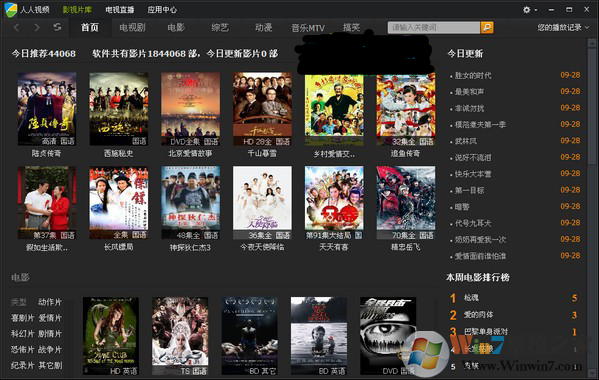Open 代号九耳犬 in today's updates

pos(473,223)
